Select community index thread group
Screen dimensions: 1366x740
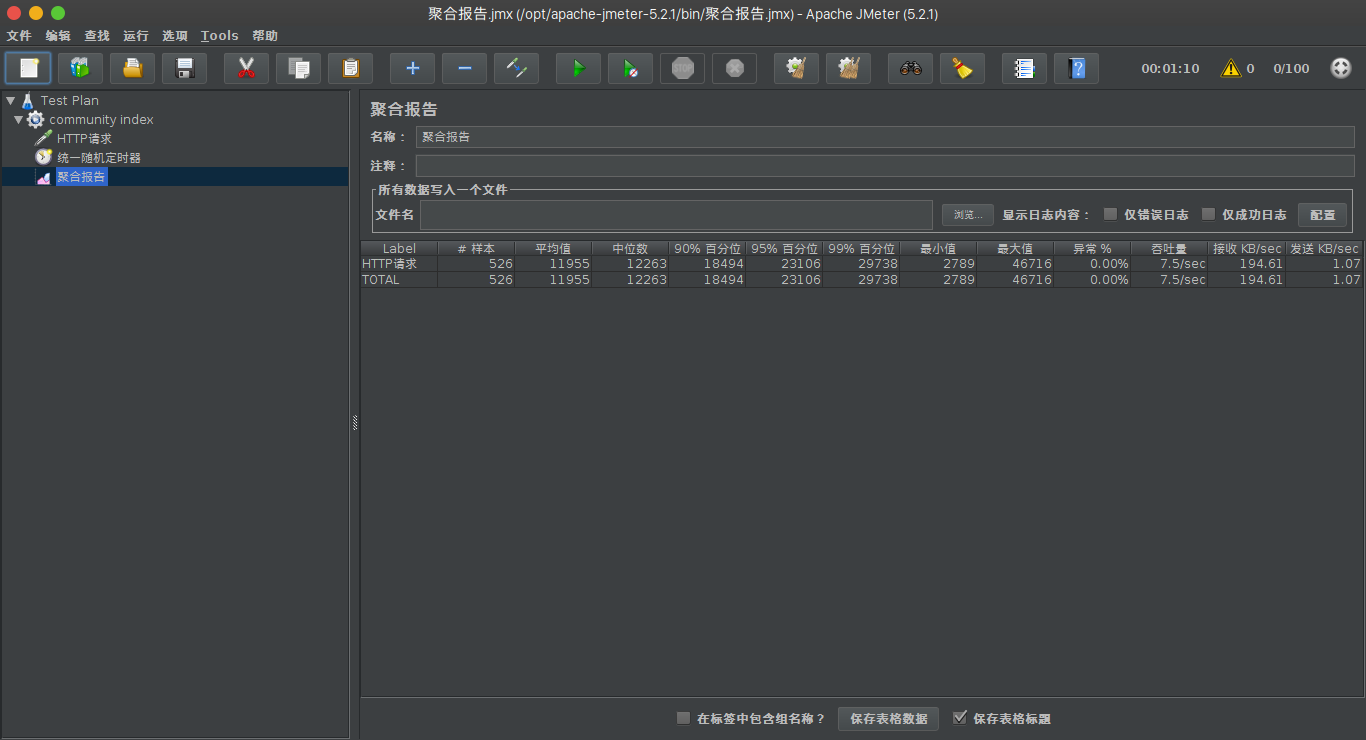click(x=101, y=119)
